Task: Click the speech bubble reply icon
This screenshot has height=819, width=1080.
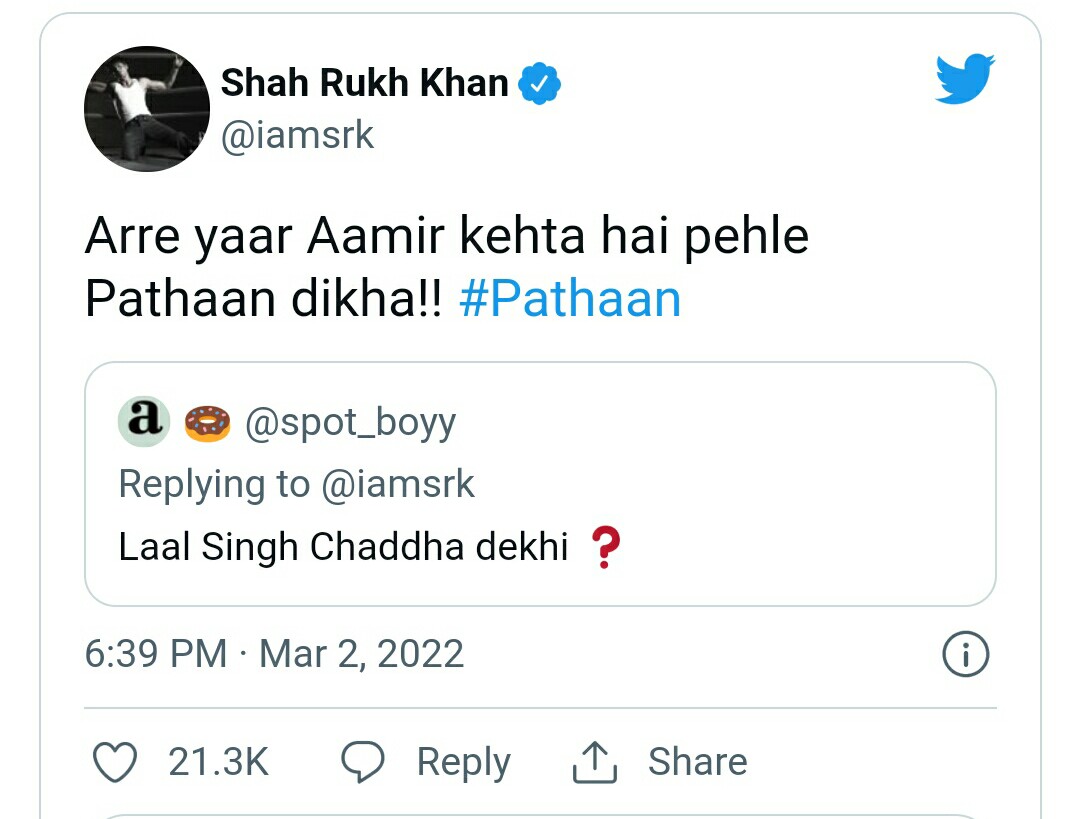Action: coord(362,762)
